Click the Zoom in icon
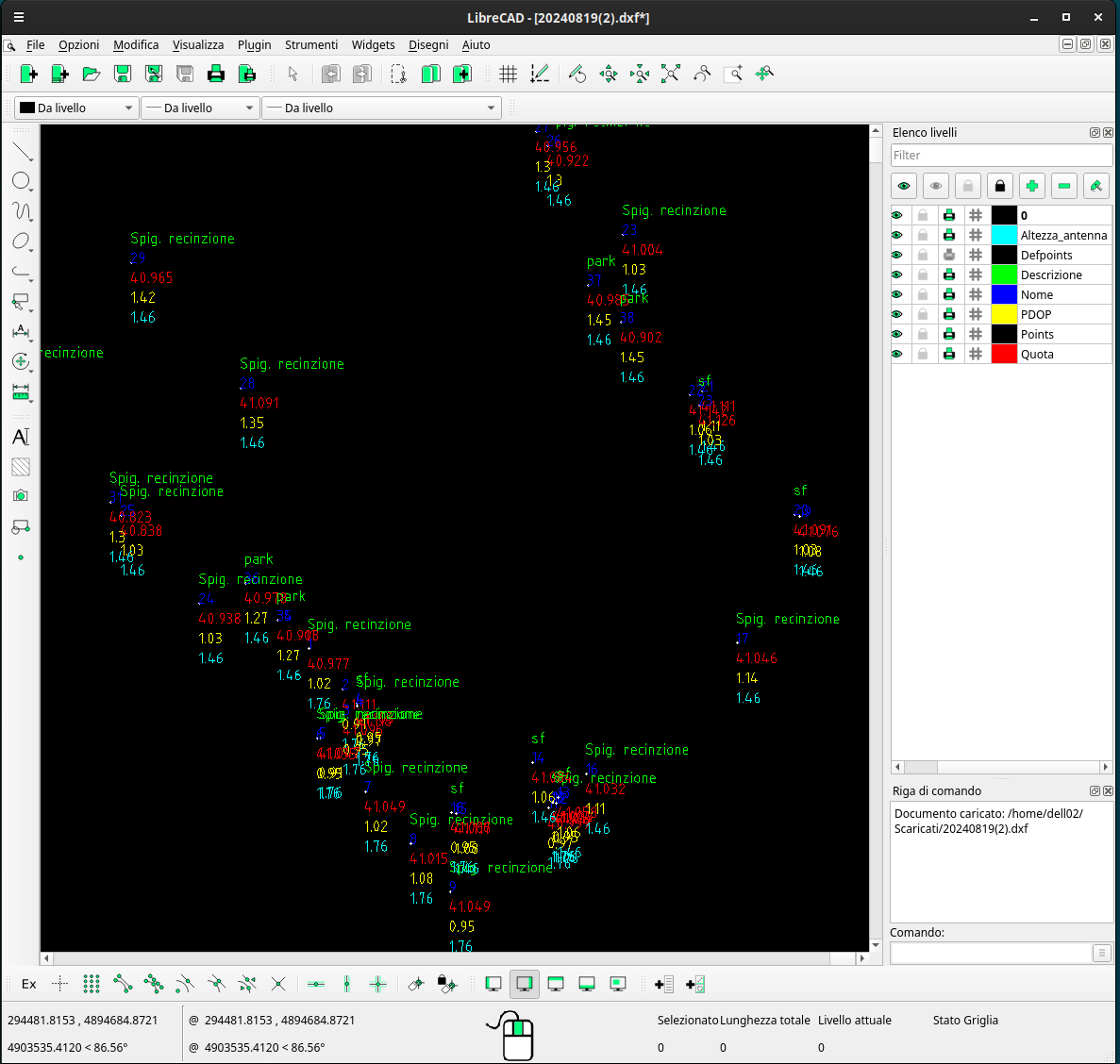The image size is (1120, 1064). pos(609,74)
